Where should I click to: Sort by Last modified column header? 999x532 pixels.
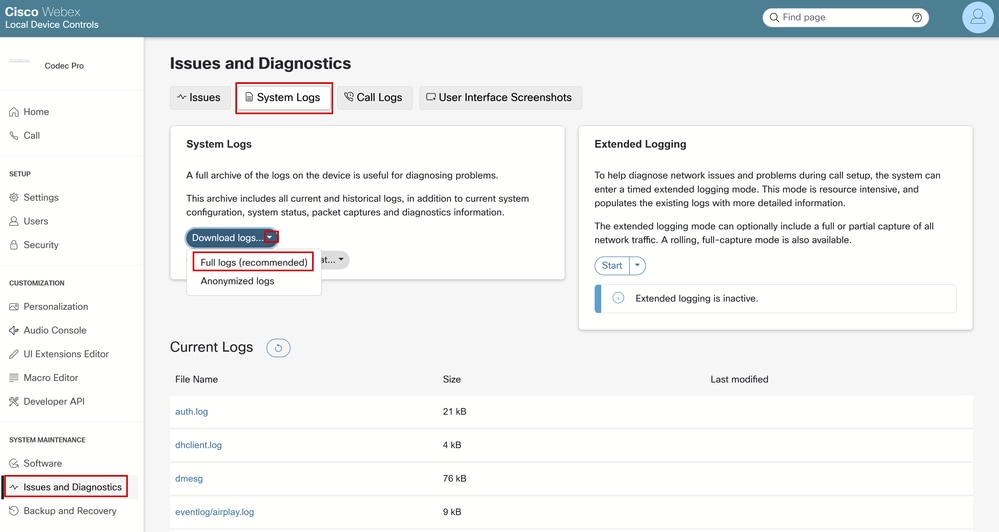[x=739, y=379]
